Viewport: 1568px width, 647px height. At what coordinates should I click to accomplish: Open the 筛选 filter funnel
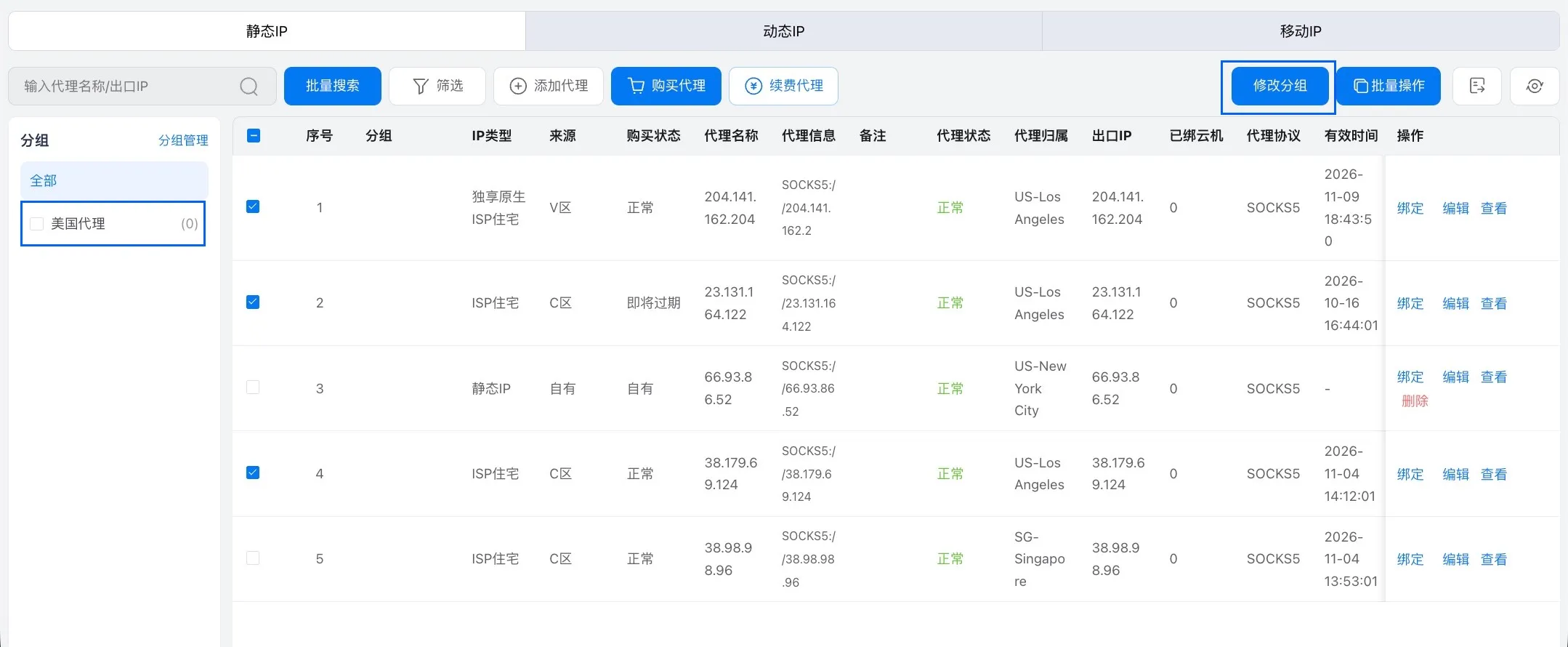(437, 86)
